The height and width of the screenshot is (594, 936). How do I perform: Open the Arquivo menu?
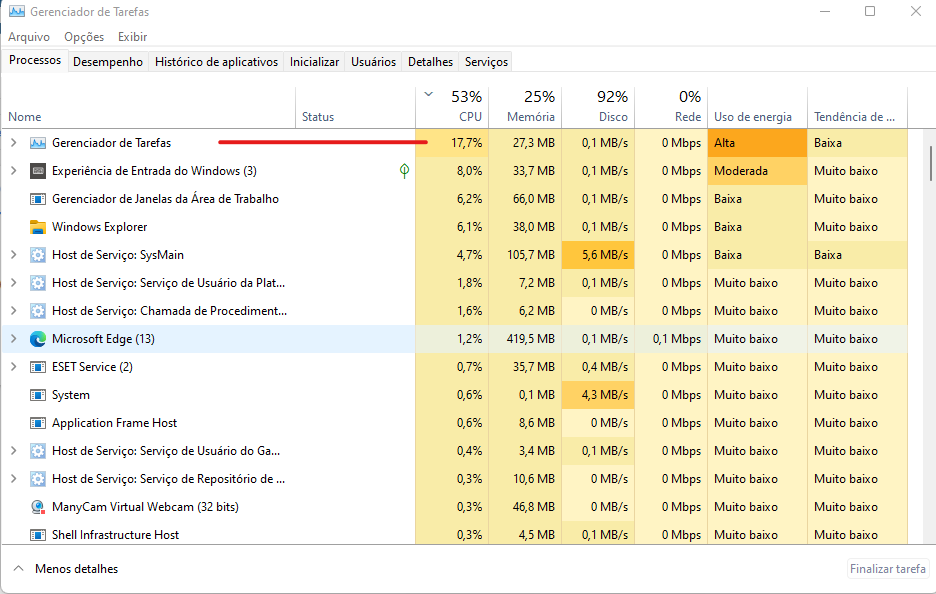click(29, 37)
